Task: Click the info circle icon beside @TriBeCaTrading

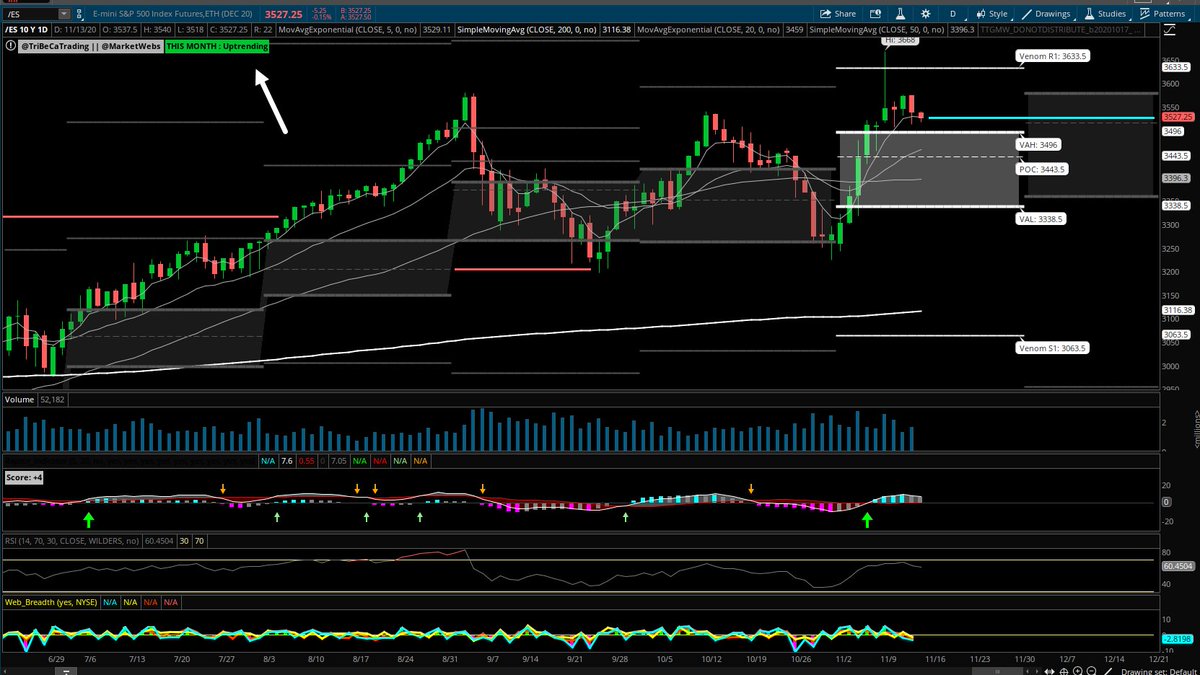Action: coord(10,46)
